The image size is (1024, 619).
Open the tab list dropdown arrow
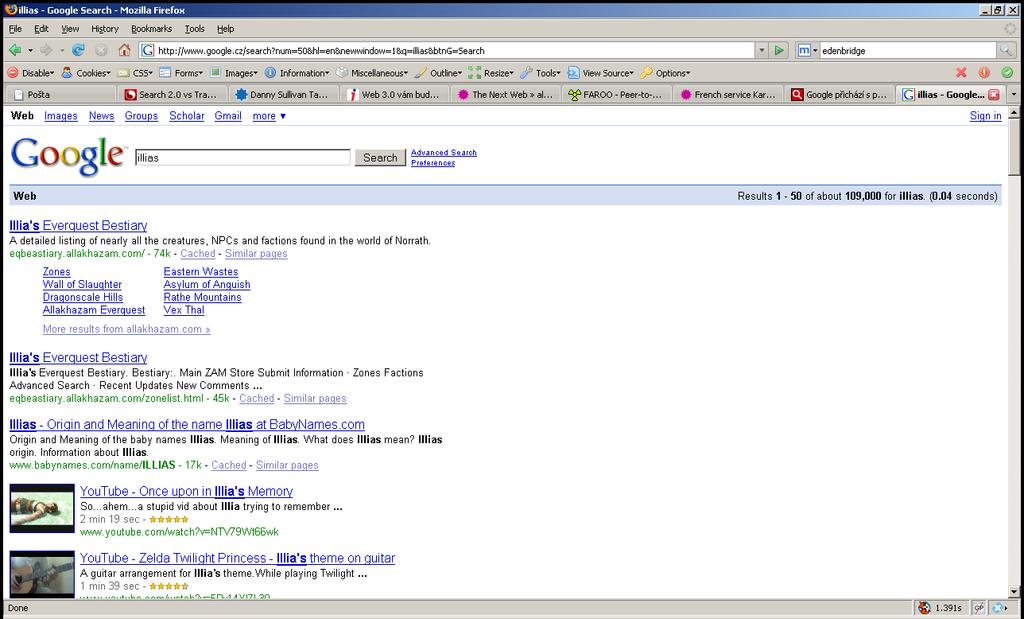1014,95
